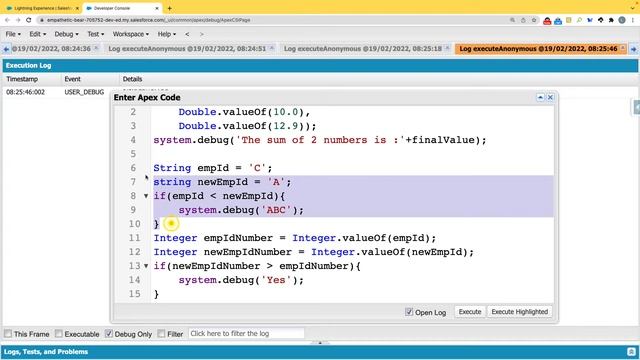
Task: Reload the page with the browser refresh icon
Action: (29, 20)
